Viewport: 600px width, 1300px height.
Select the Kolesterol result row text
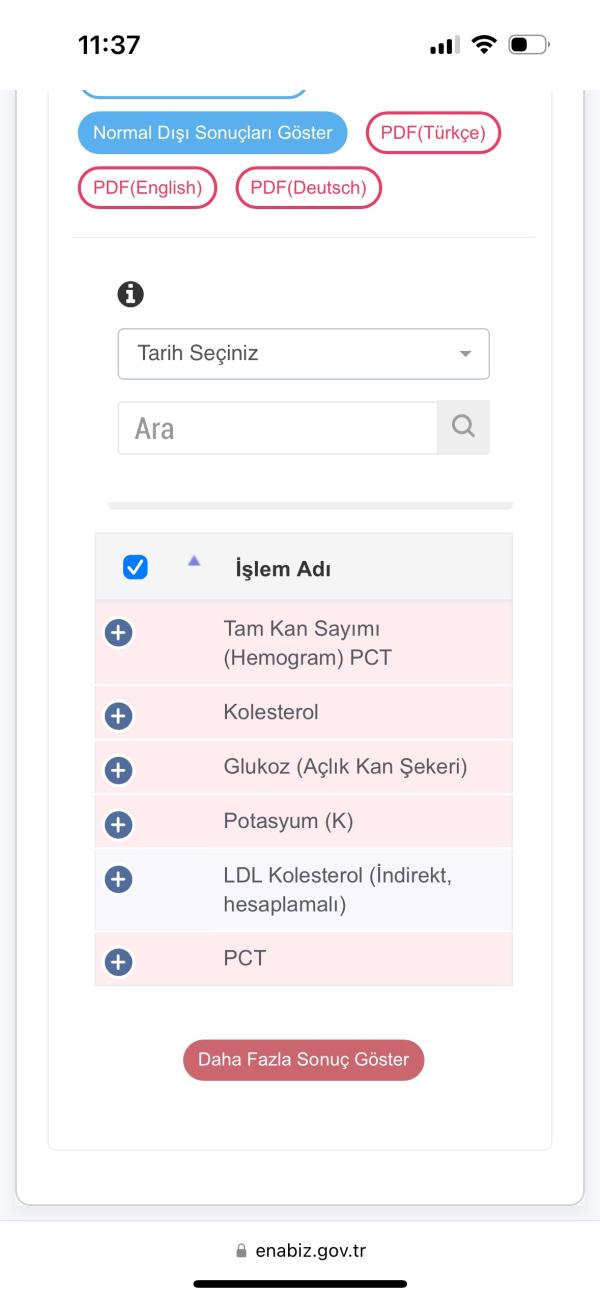pyautogui.click(x=271, y=713)
